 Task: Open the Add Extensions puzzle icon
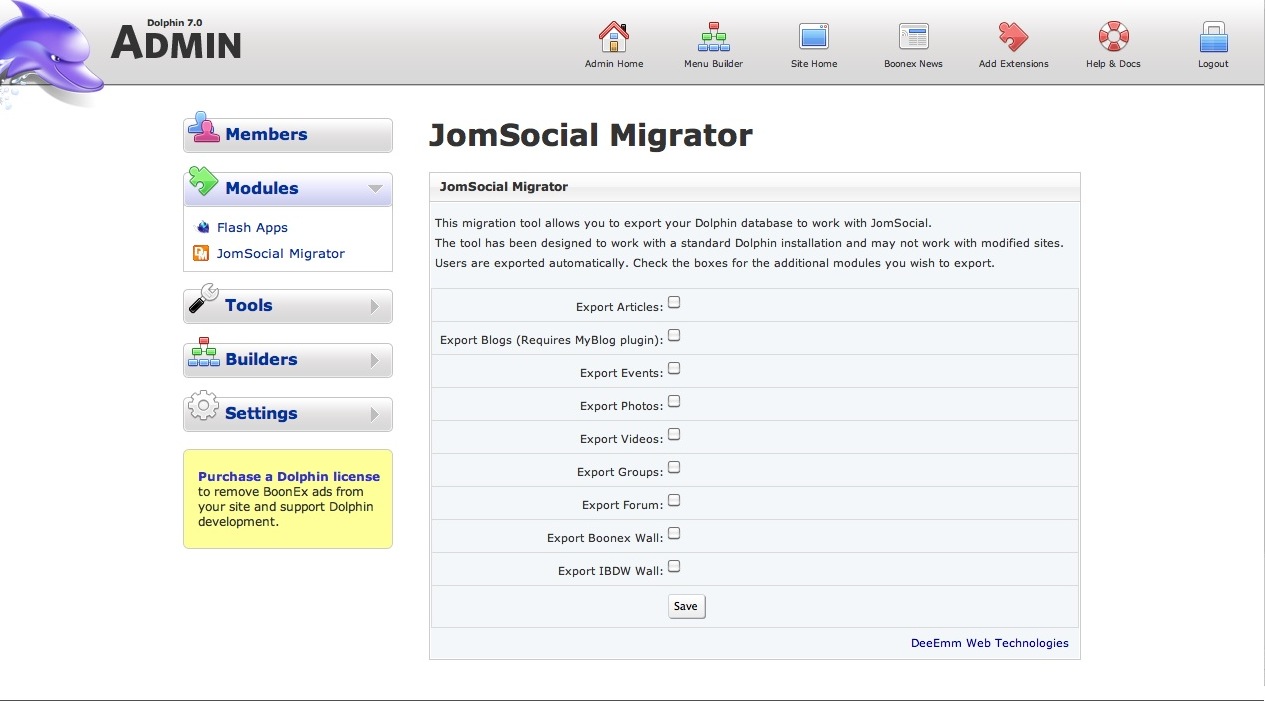point(1013,37)
